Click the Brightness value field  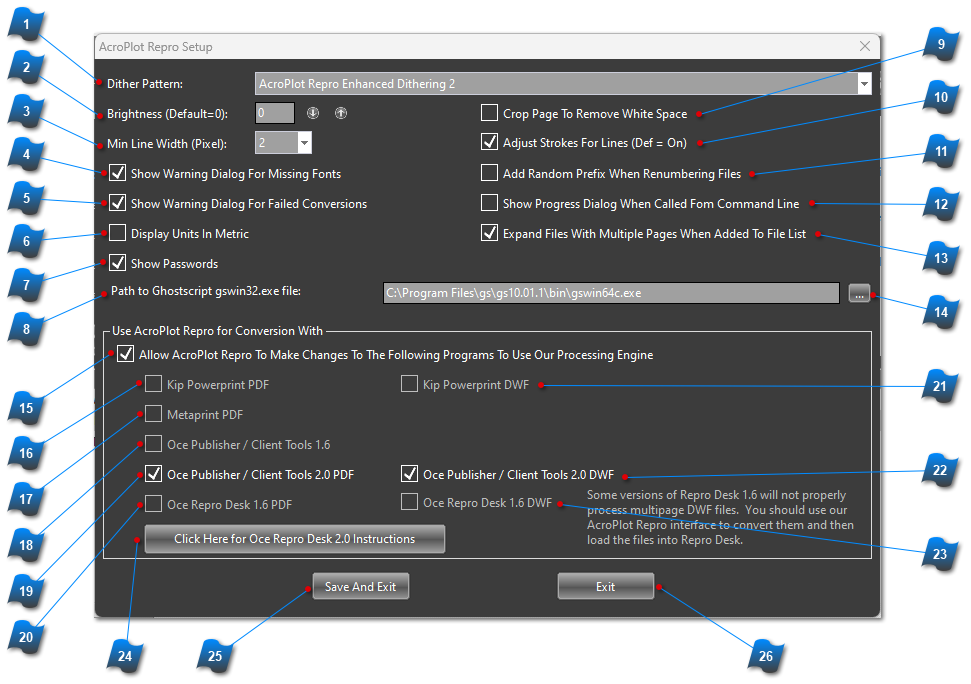[x=275, y=113]
